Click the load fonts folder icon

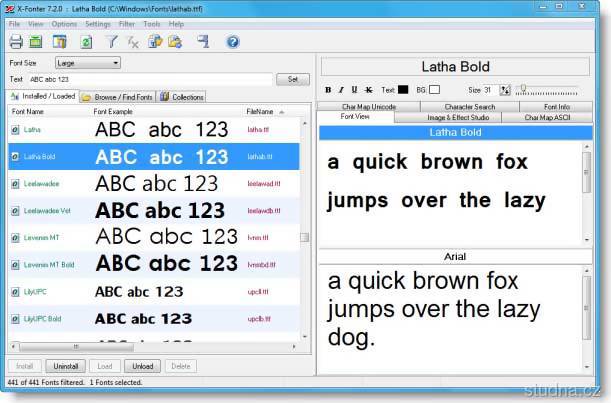[155, 42]
